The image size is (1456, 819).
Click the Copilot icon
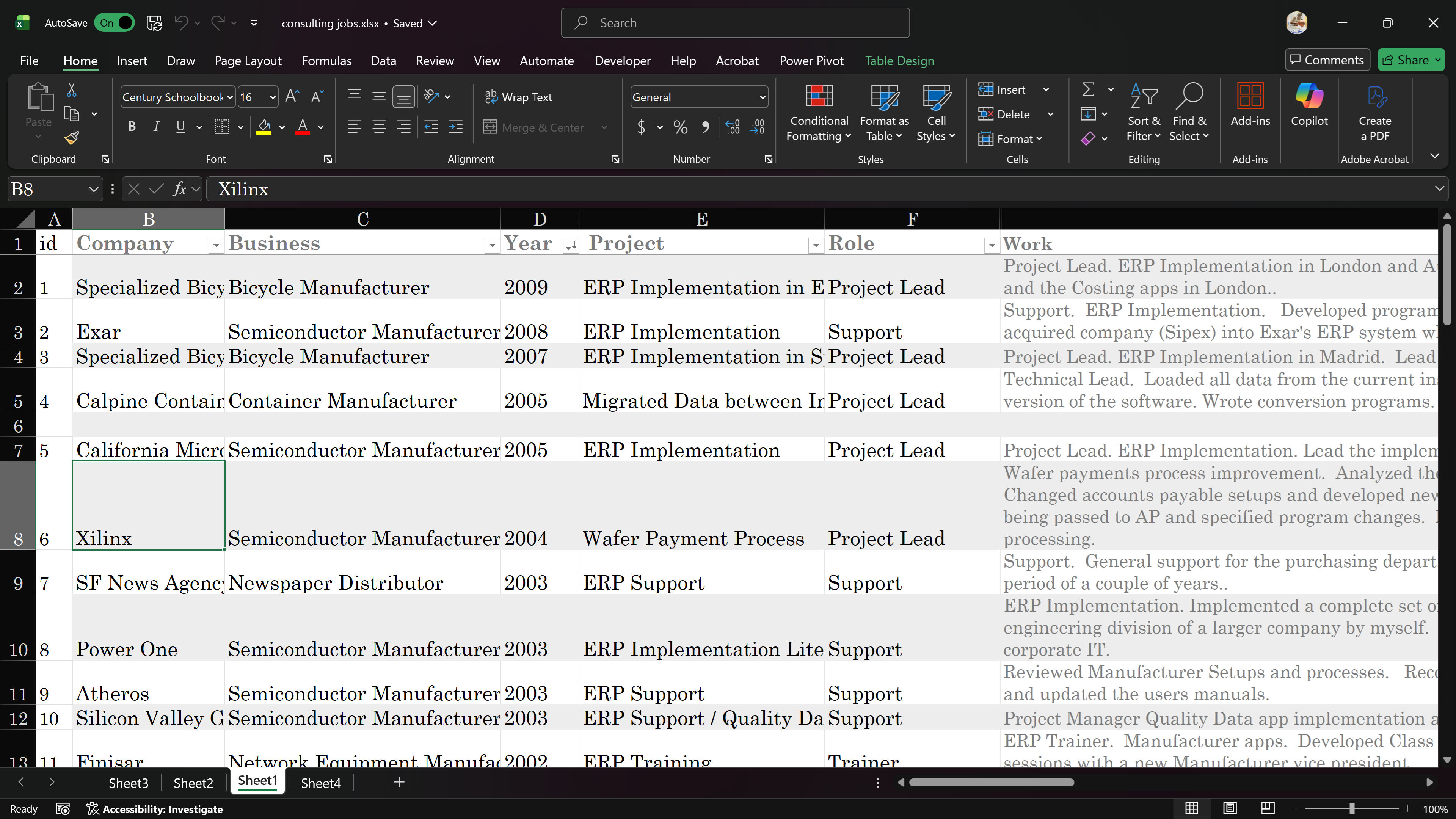click(x=1309, y=96)
